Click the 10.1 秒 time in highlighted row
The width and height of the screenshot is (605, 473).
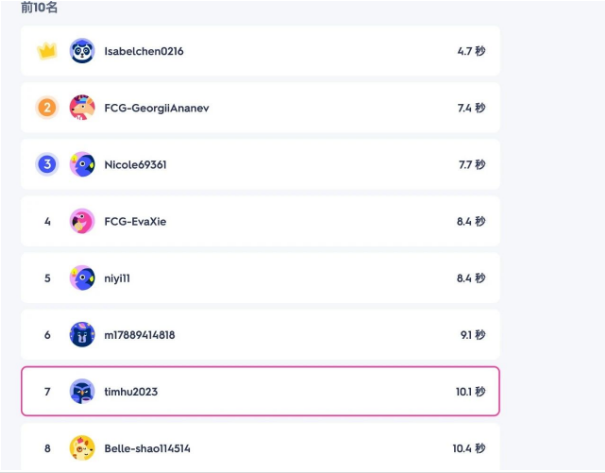click(x=470, y=392)
